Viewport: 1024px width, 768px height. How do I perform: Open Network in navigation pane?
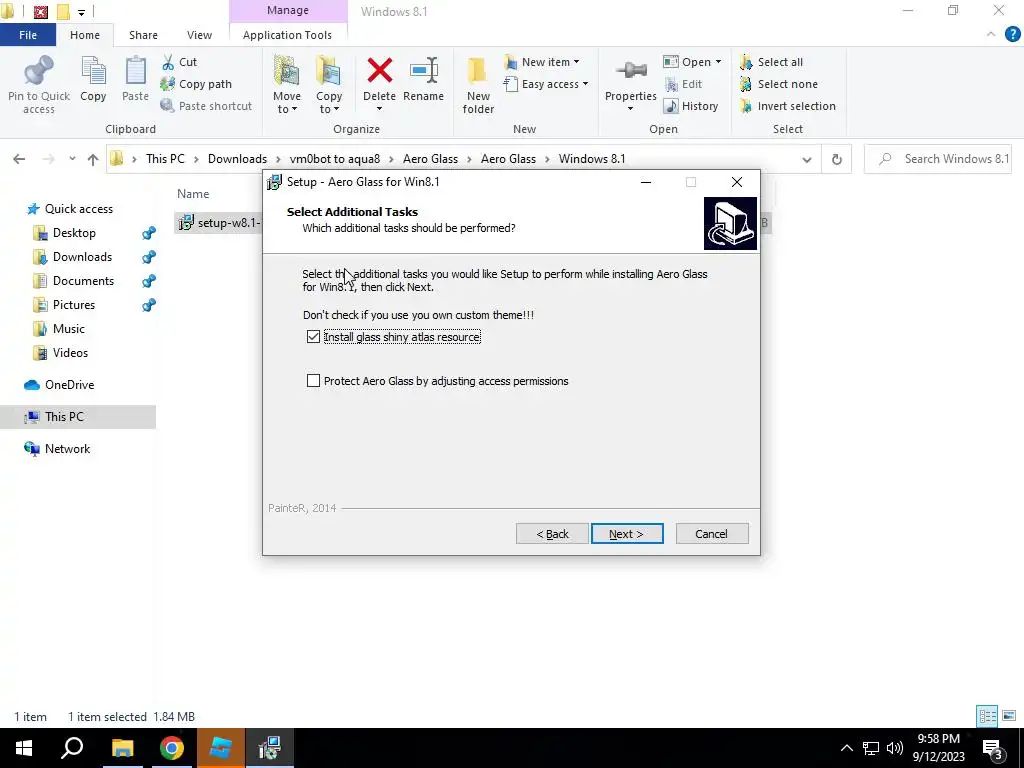[x=57, y=449]
